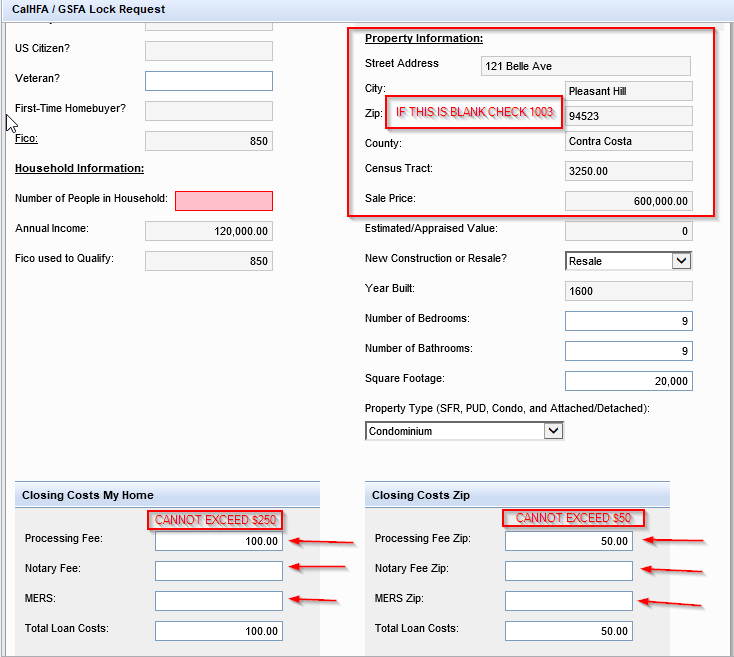Select the Number of Bedrooms field
Viewport: 734px width, 657px height.
point(629,321)
